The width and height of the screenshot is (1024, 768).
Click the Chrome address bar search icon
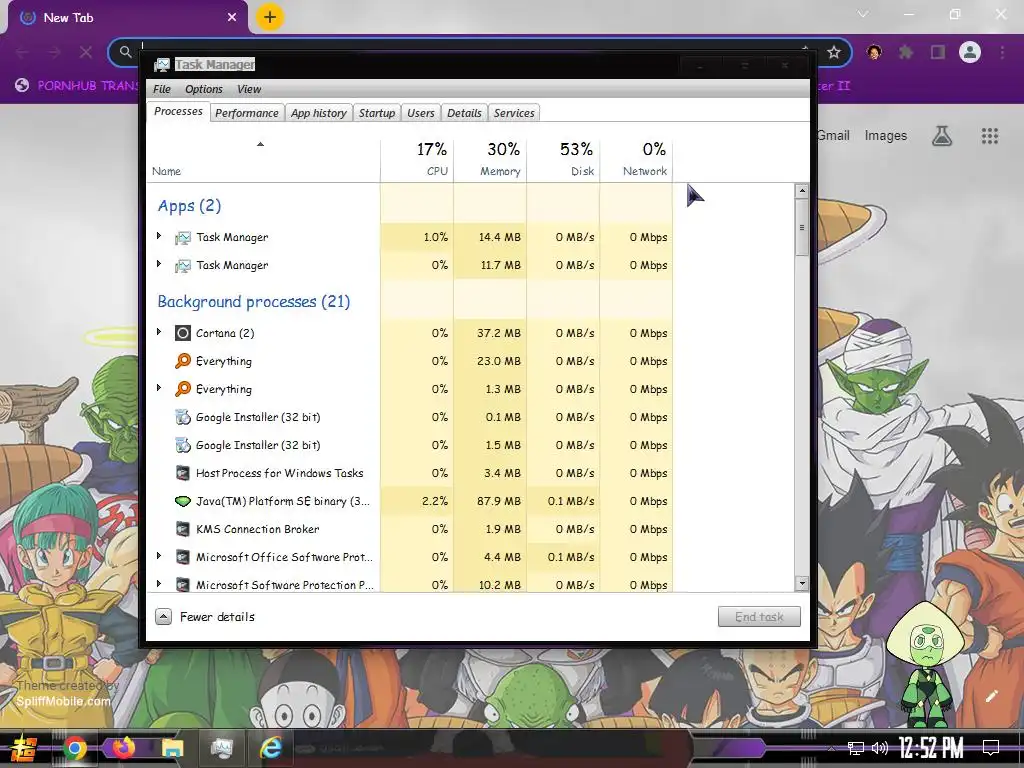(x=125, y=51)
